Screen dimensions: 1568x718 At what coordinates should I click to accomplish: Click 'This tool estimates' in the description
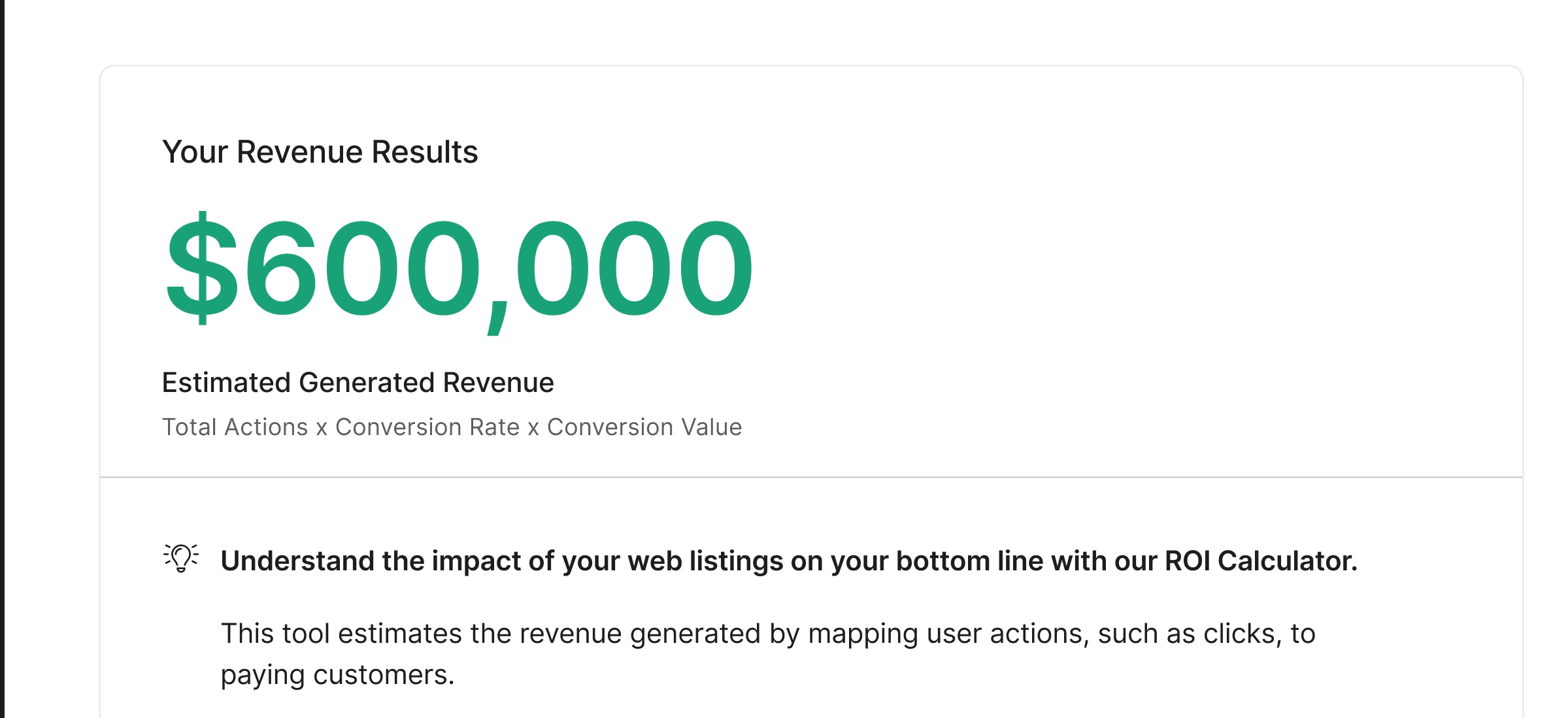pyautogui.click(x=341, y=634)
